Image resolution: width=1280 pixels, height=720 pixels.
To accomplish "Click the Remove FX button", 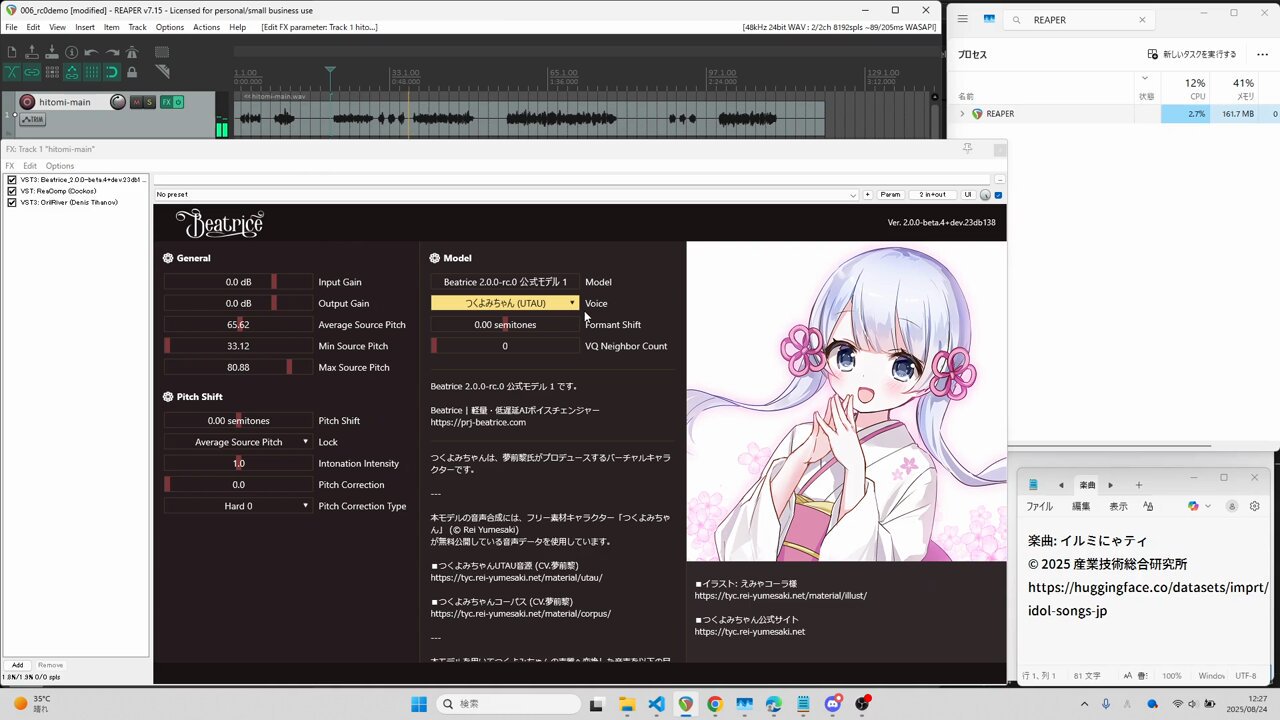I will [x=50, y=665].
